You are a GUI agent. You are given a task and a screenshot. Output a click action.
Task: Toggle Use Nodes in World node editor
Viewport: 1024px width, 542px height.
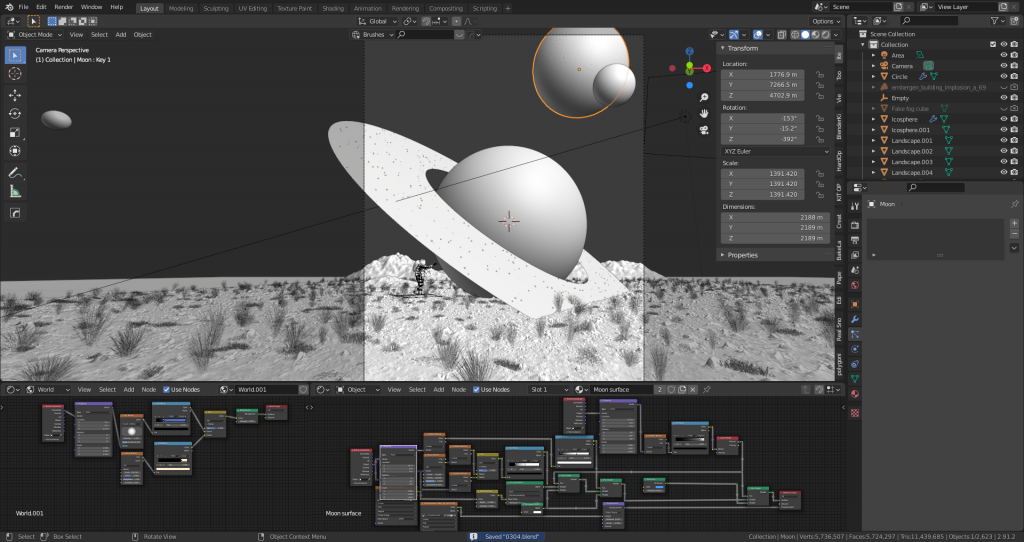(165, 389)
